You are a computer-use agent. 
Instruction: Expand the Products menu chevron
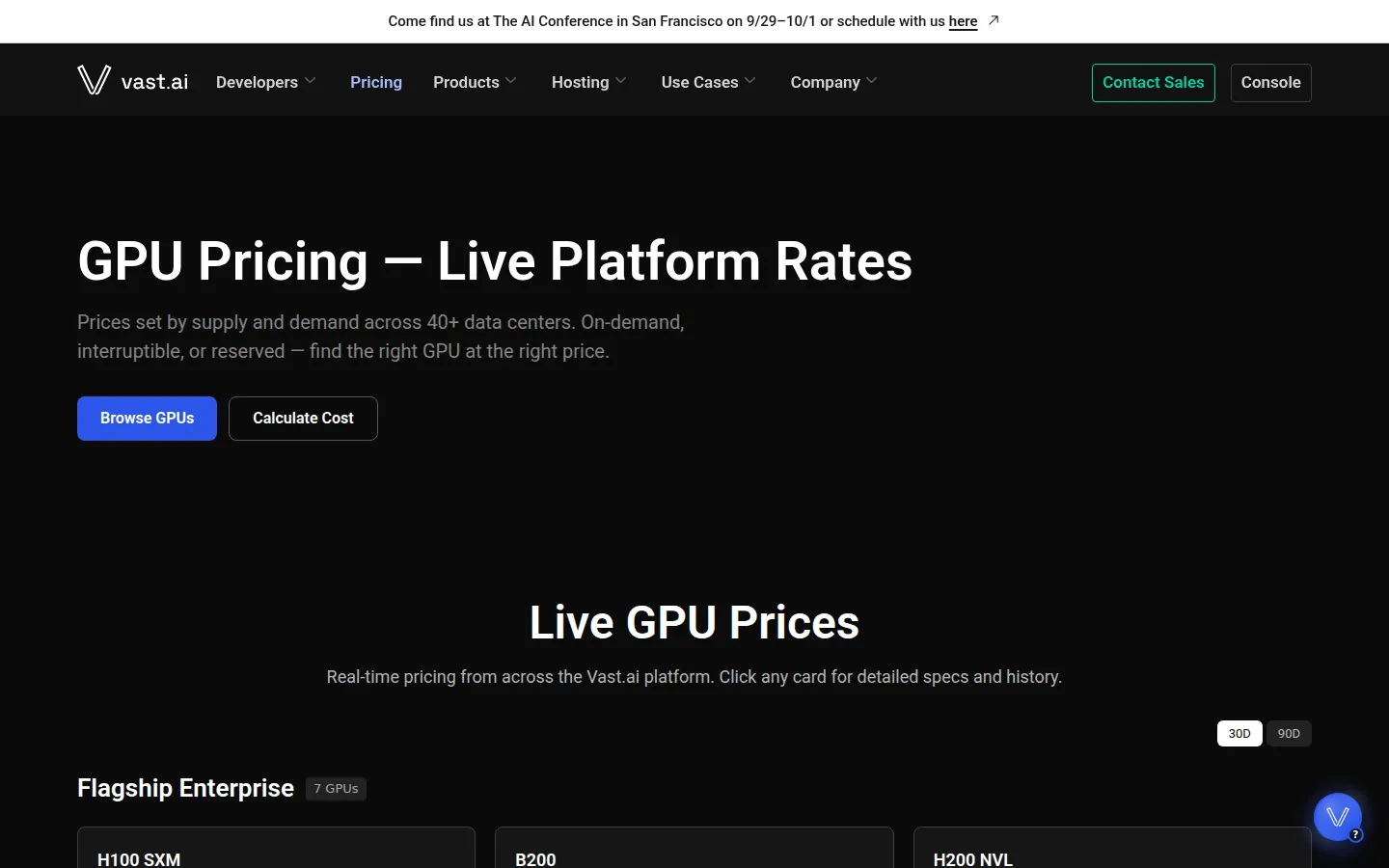pos(511,81)
